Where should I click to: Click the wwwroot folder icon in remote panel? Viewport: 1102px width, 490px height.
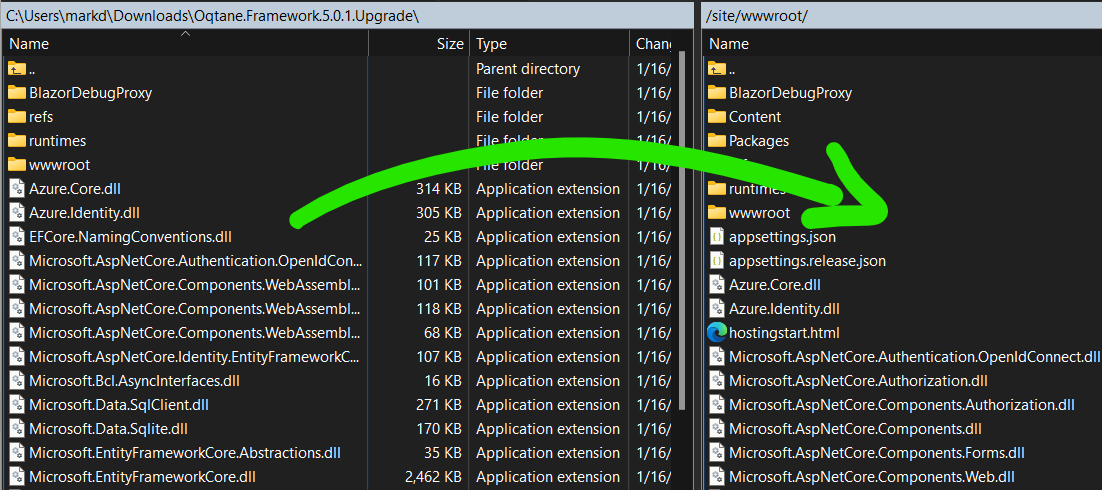click(716, 212)
